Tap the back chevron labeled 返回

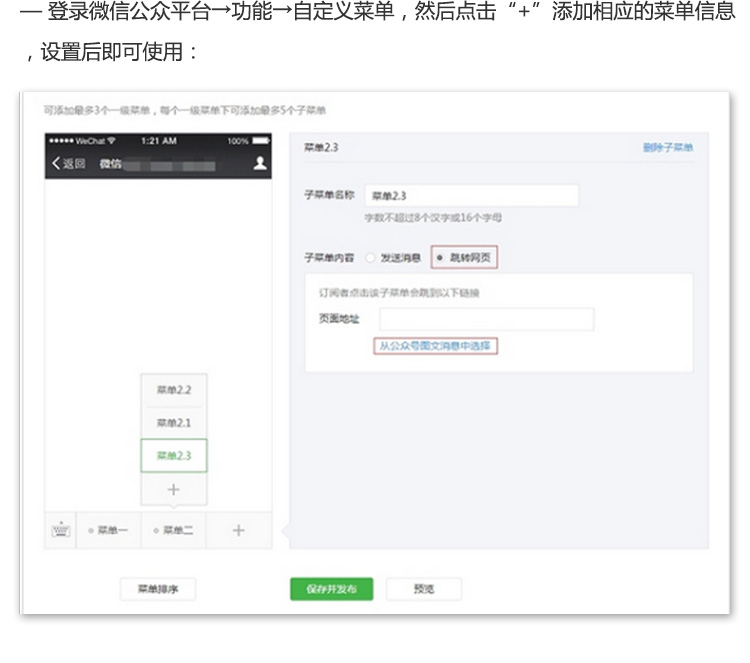pos(68,164)
